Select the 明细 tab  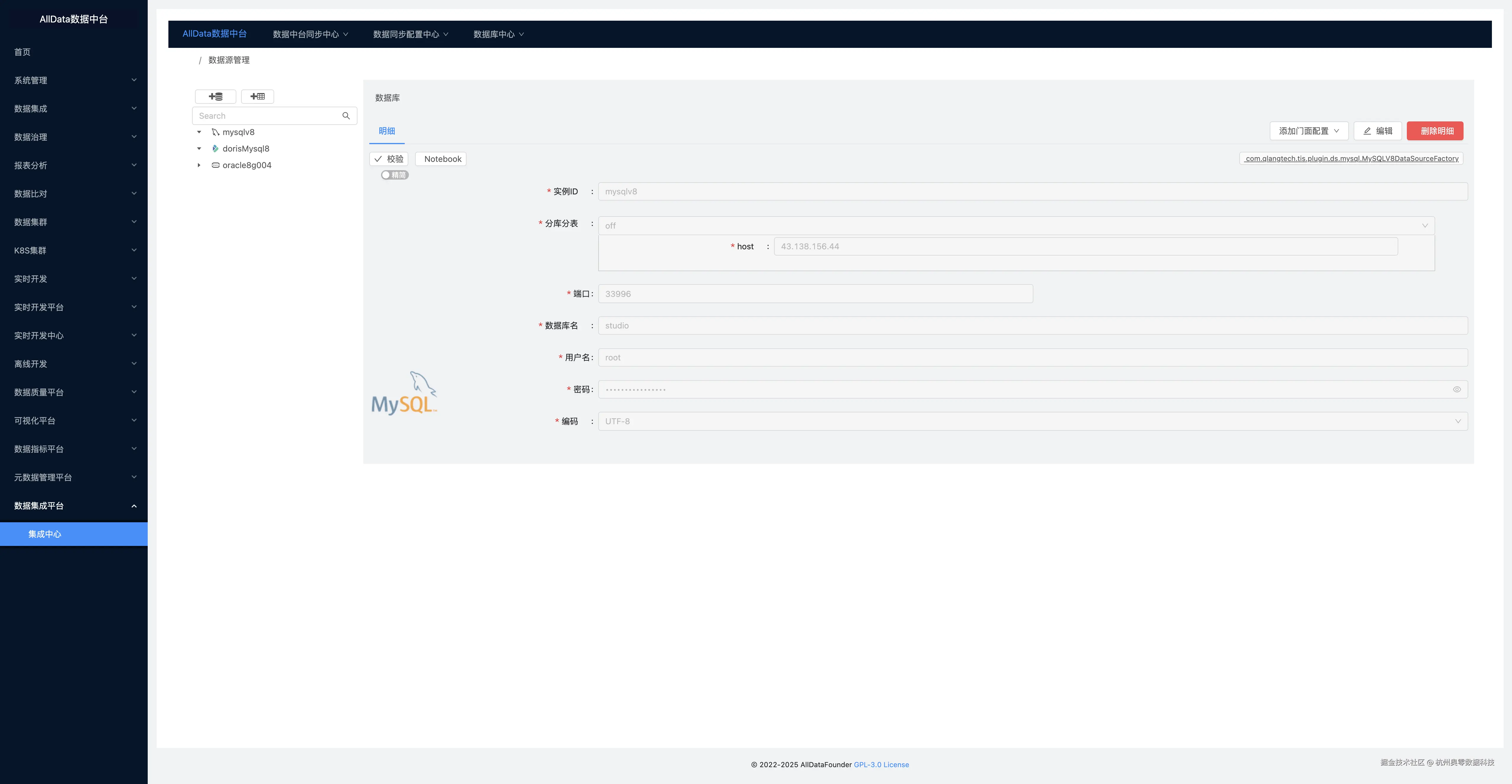(387, 131)
